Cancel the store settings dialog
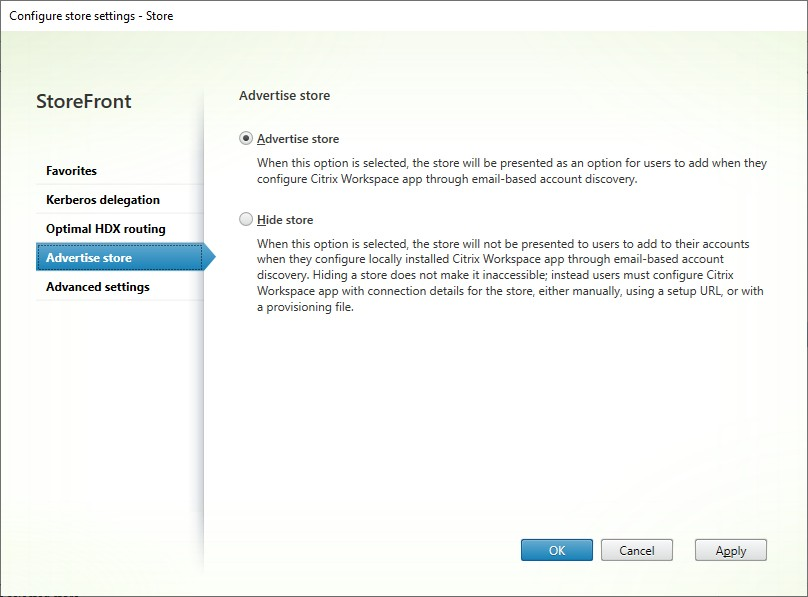This screenshot has height=597, width=808. click(x=637, y=550)
